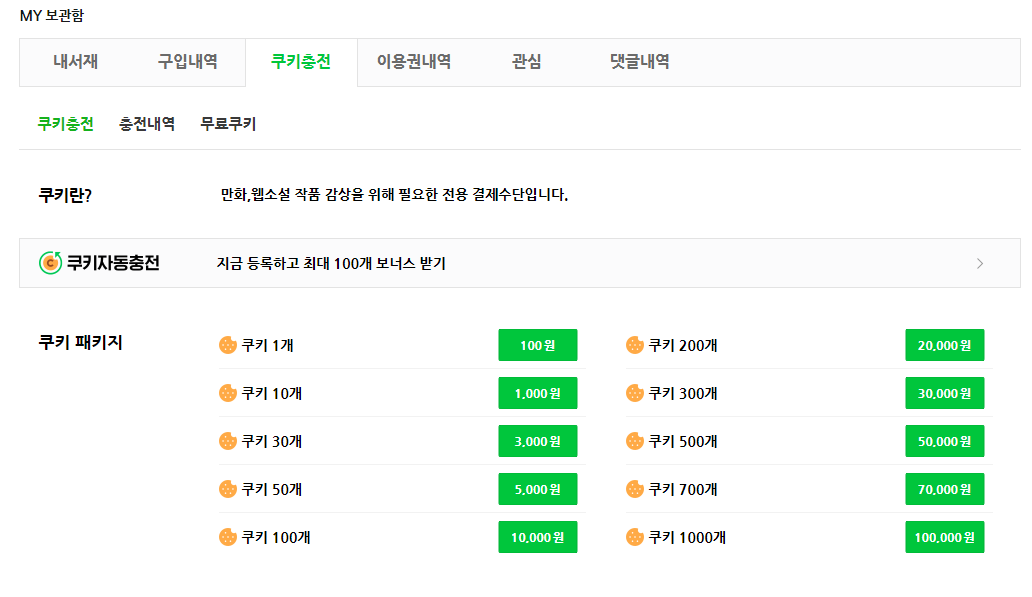Click the 70,000원 price button
This screenshot has width=1032, height=597.
coord(944,489)
